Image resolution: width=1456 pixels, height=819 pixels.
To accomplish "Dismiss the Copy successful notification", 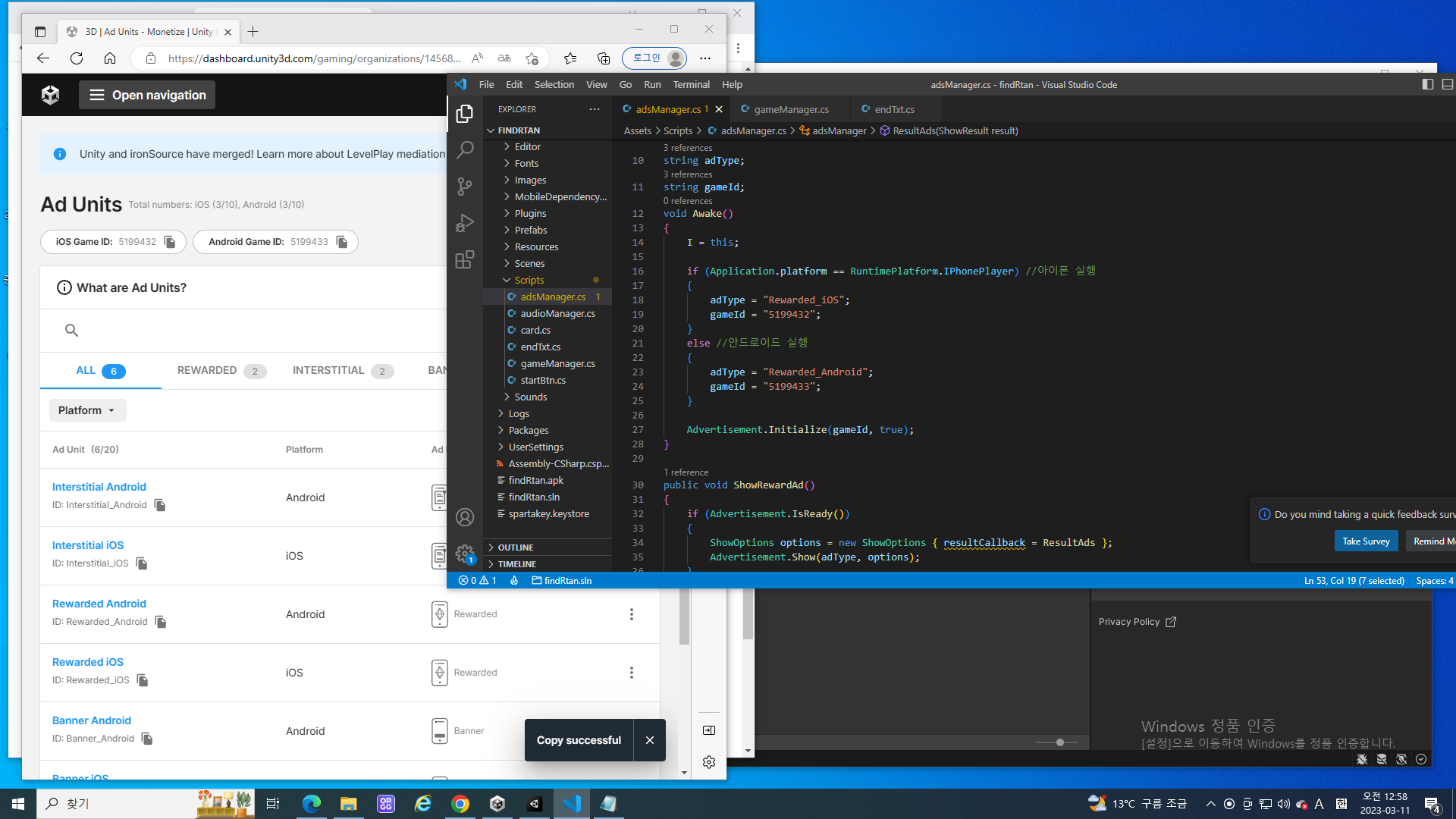I will (650, 740).
